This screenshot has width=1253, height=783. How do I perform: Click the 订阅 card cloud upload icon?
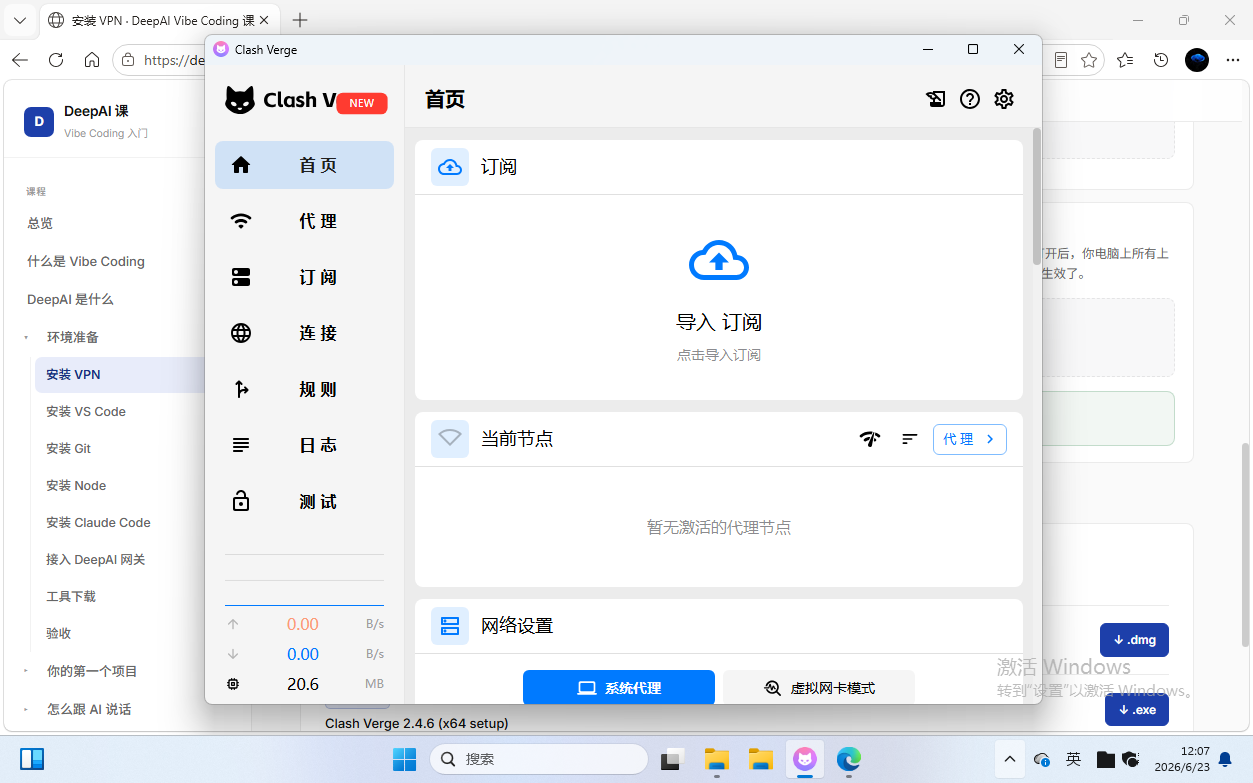(450, 167)
